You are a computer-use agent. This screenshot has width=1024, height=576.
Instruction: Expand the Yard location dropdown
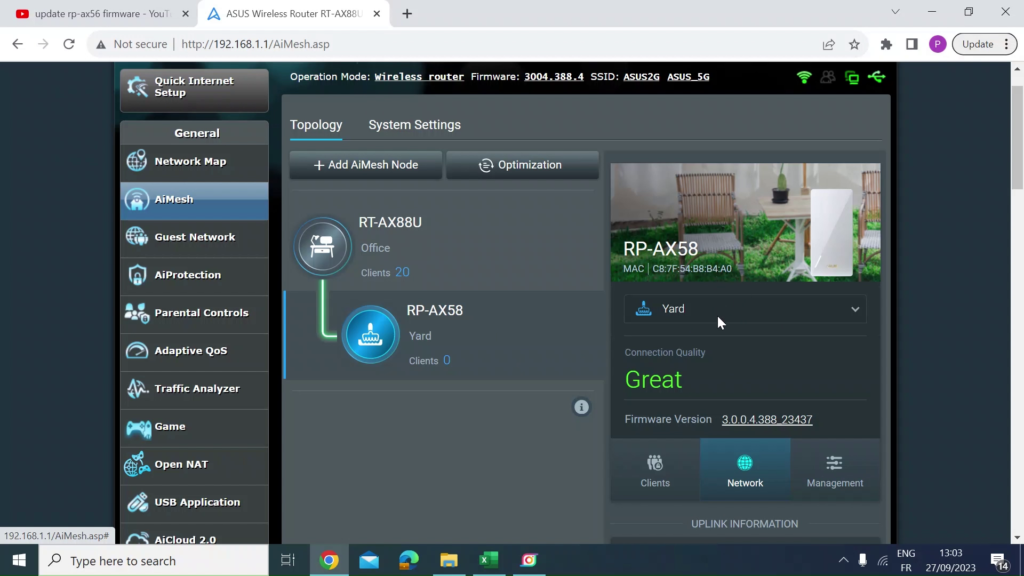tap(745, 309)
